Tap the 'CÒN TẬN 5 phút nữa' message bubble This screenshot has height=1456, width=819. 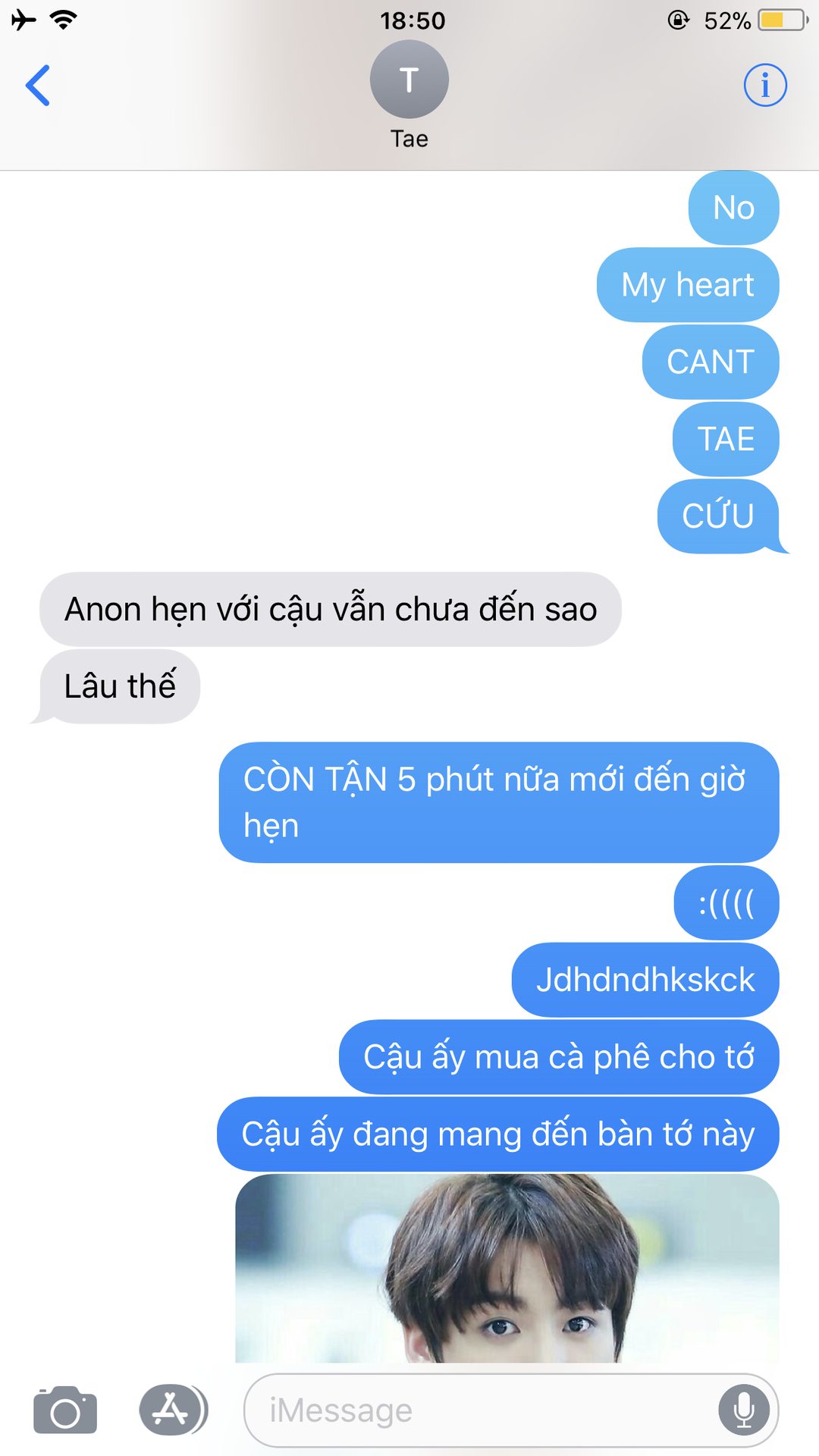coord(499,802)
